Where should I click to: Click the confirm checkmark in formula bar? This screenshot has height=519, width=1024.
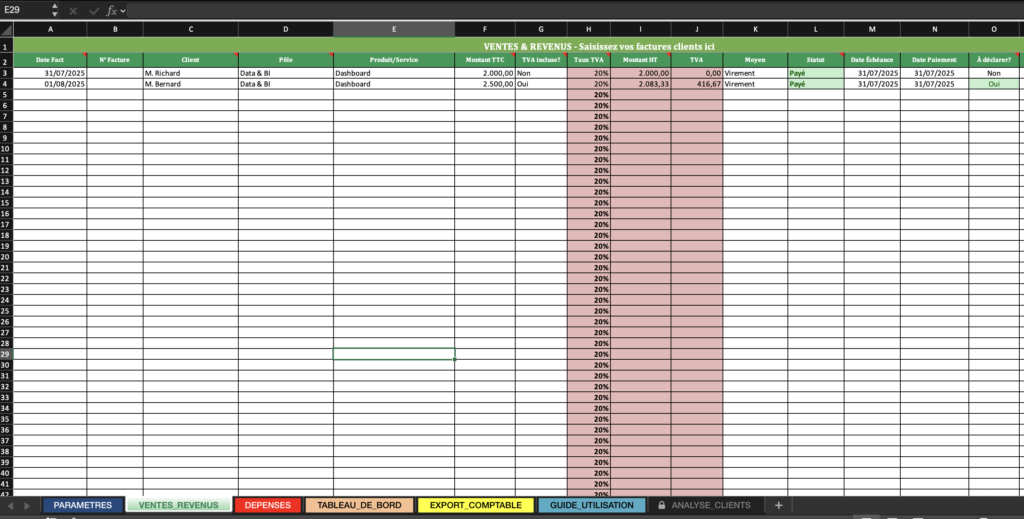tap(93, 10)
